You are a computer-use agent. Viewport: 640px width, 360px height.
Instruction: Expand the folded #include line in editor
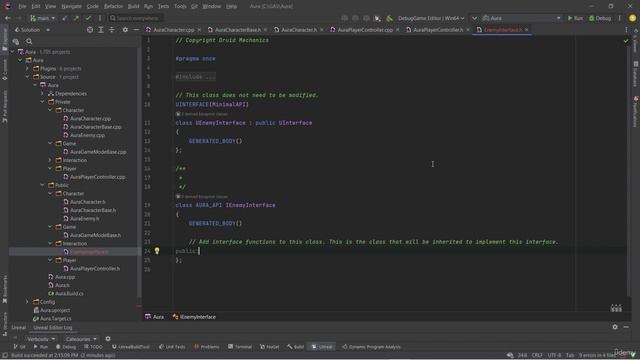point(196,77)
